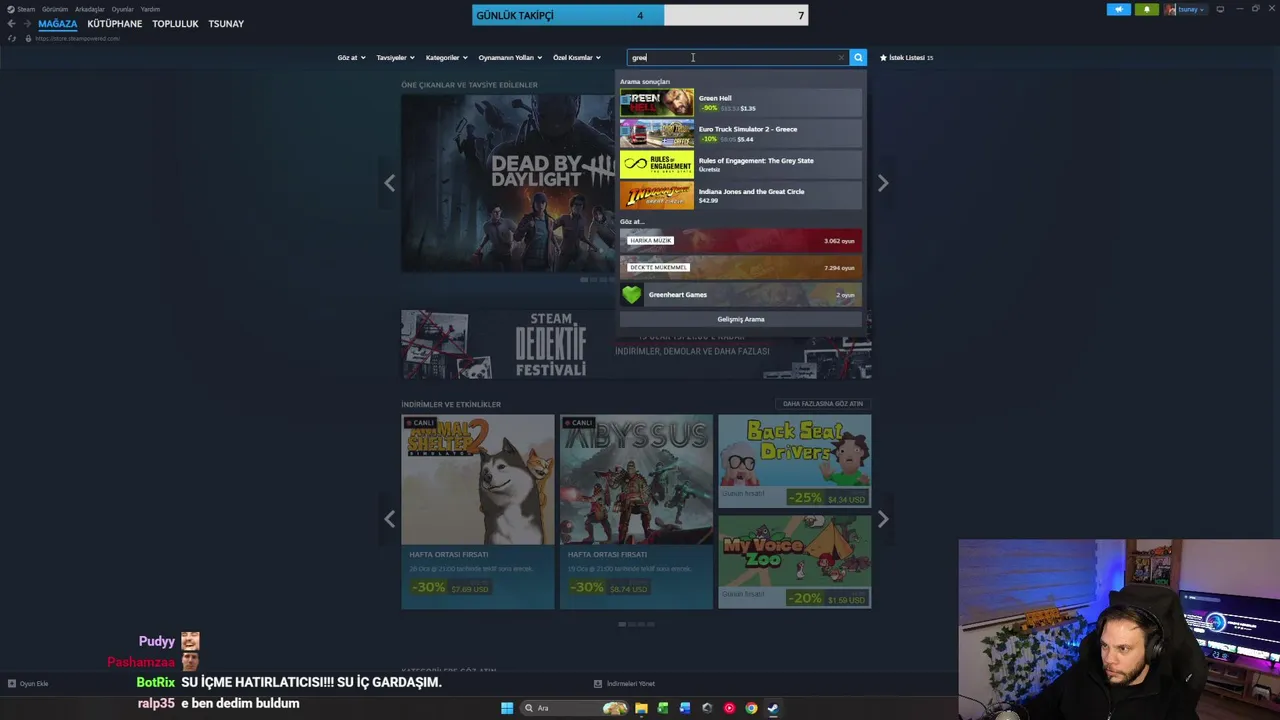The image size is (1280, 720).
Task: Click the blue search magnifier button
Action: click(x=858, y=57)
